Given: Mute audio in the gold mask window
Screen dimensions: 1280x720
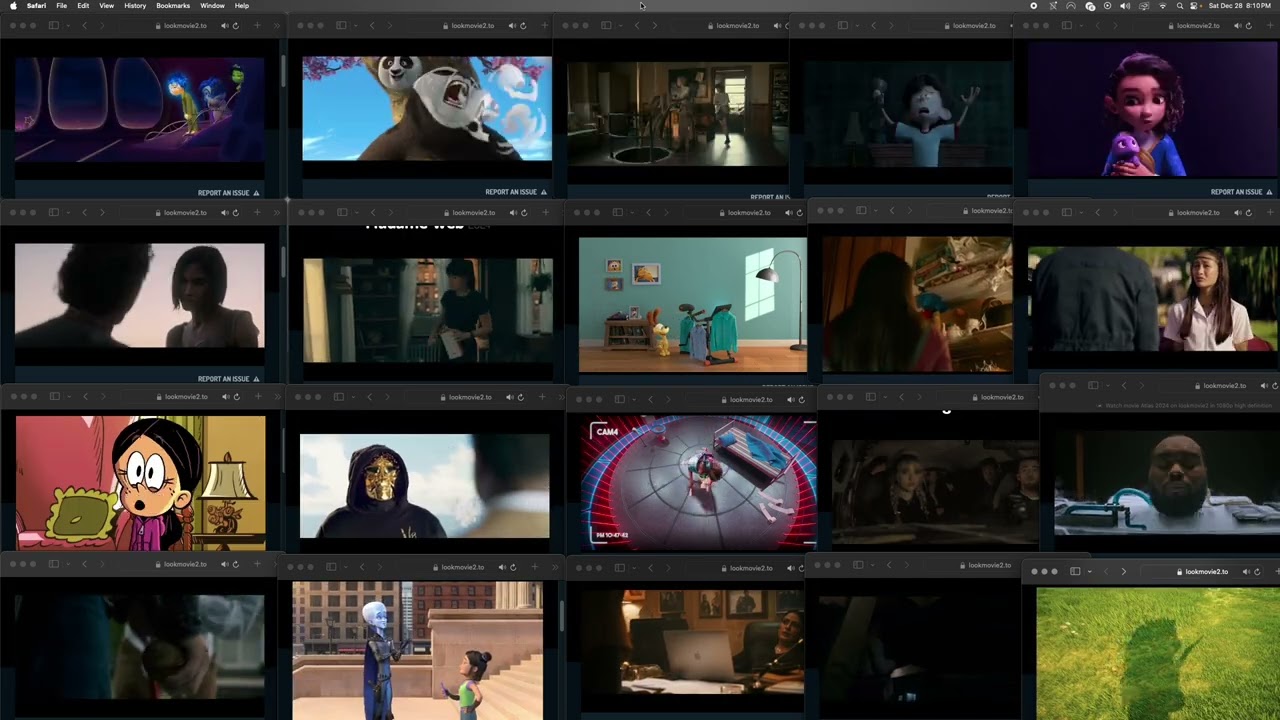Looking at the screenshot, I should [x=509, y=397].
